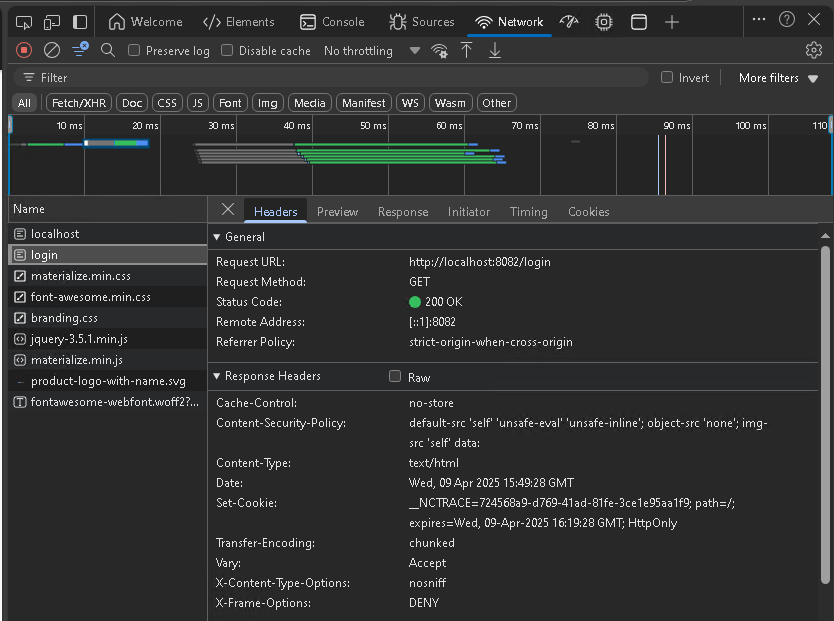Import a HAR file
The width and height of the screenshot is (834, 621).
pyautogui.click(x=466, y=50)
